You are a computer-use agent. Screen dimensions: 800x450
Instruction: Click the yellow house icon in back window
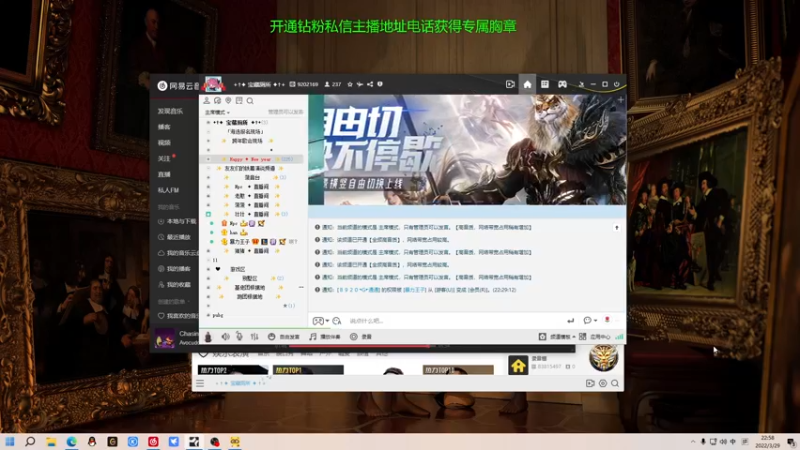[518, 365]
